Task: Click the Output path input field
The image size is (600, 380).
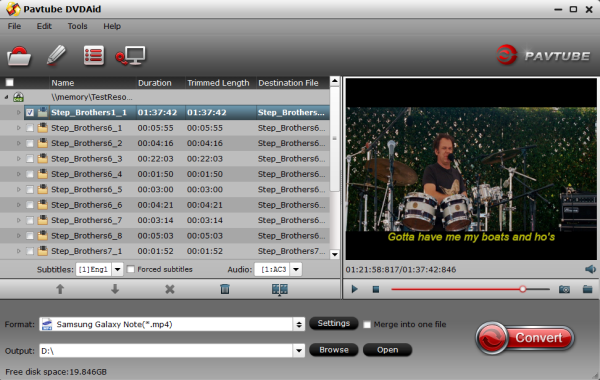Action: point(166,351)
